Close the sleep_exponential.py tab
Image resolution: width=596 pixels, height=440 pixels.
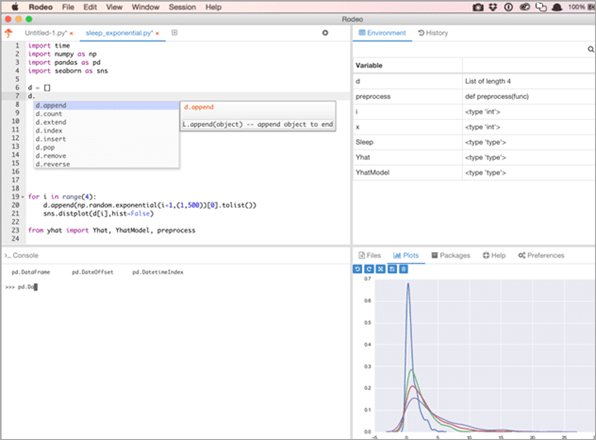157,33
